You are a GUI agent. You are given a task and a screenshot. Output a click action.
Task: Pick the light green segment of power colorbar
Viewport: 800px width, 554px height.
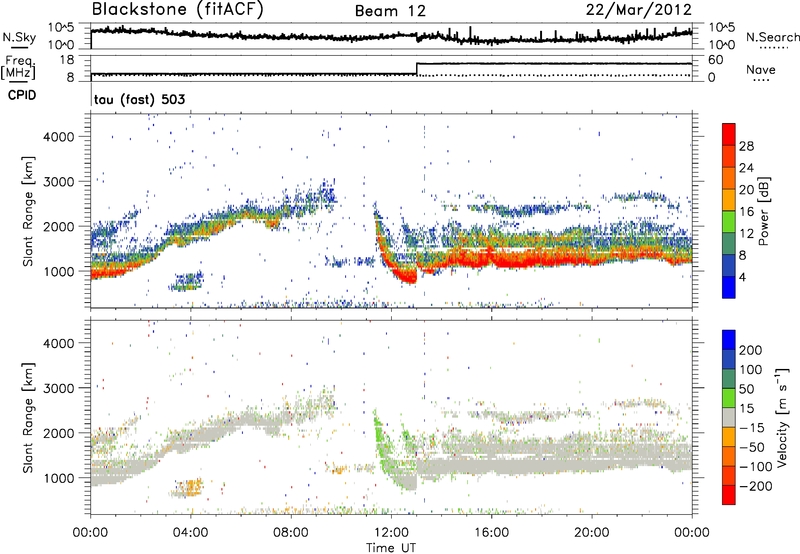tap(729, 222)
